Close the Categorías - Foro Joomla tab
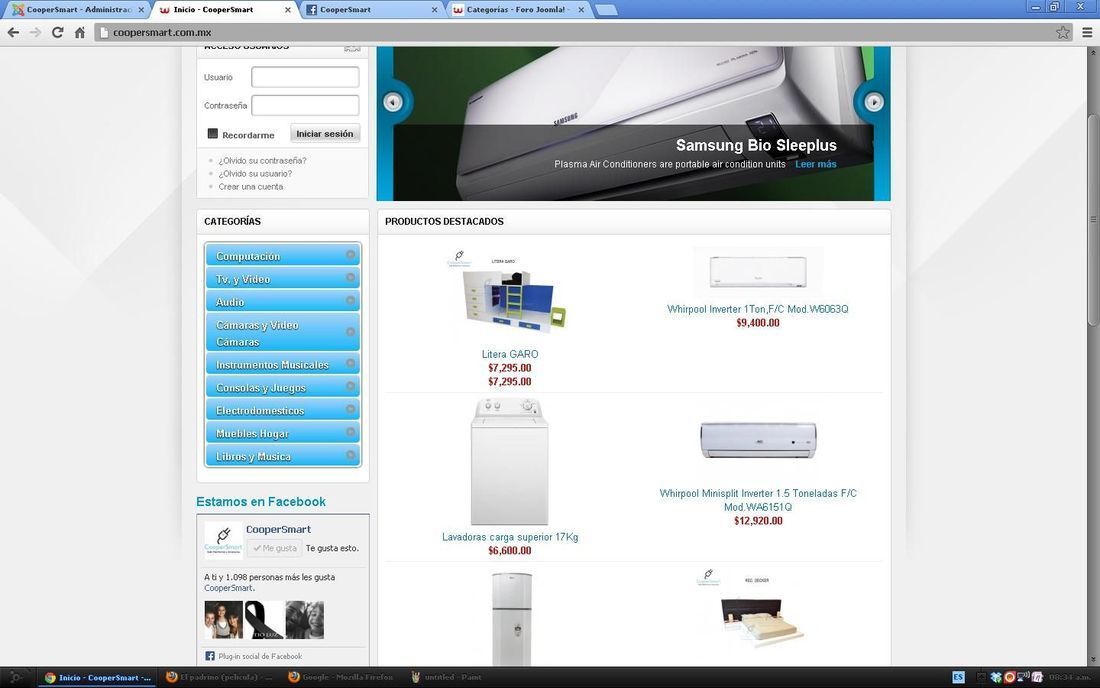This screenshot has width=1100, height=688. 581,10
